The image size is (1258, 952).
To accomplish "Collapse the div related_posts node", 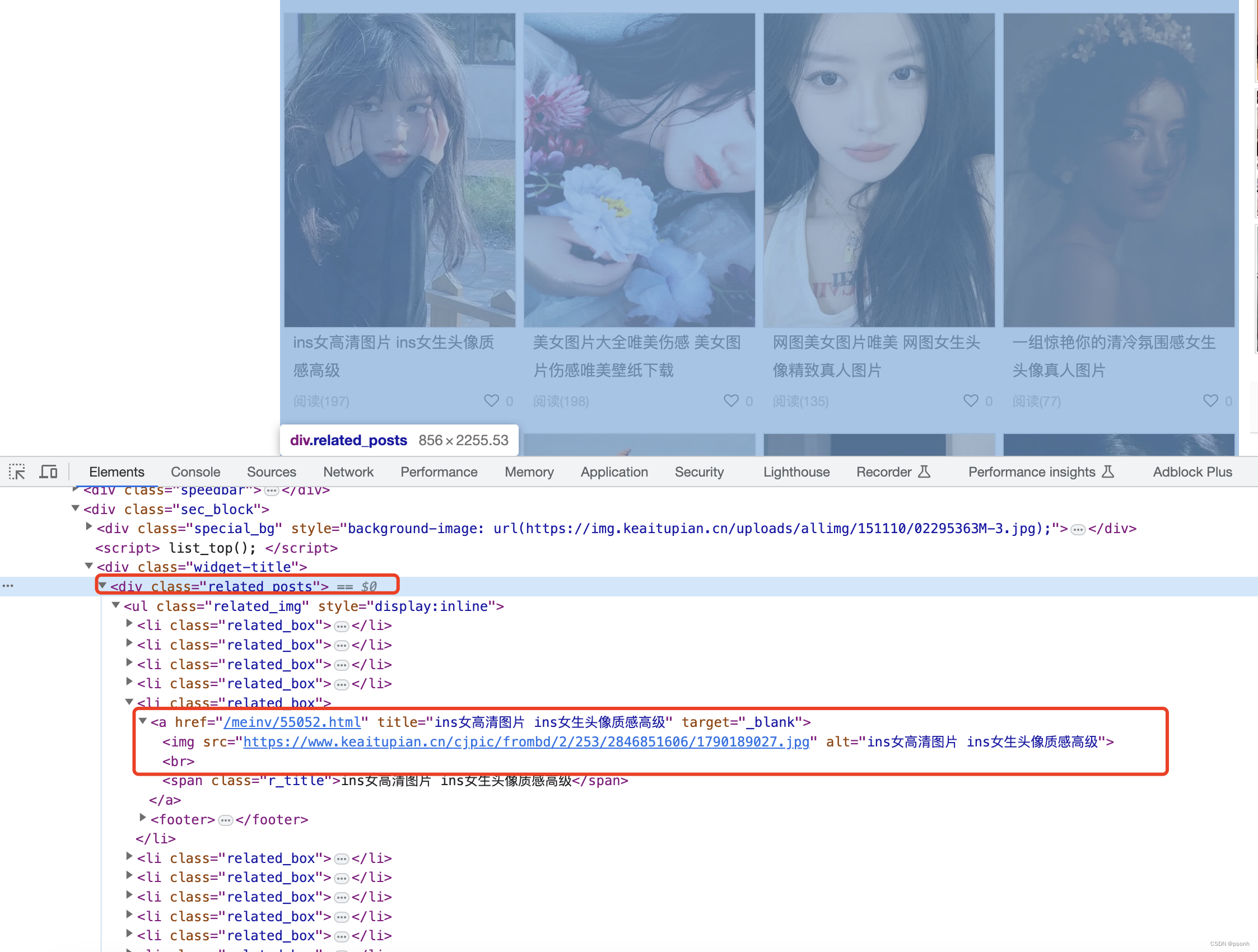I will [103, 586].
